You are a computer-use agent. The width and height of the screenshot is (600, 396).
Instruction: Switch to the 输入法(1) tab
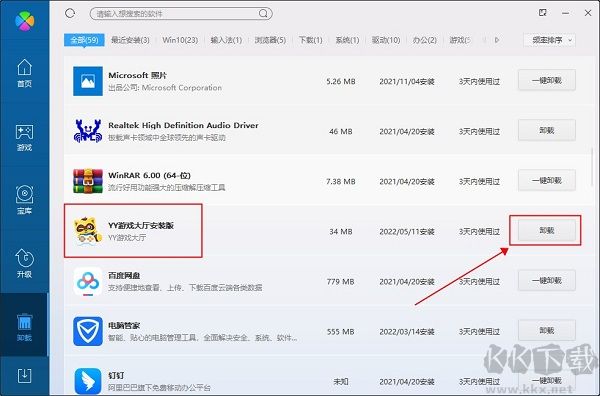click(x=226, y=40)
